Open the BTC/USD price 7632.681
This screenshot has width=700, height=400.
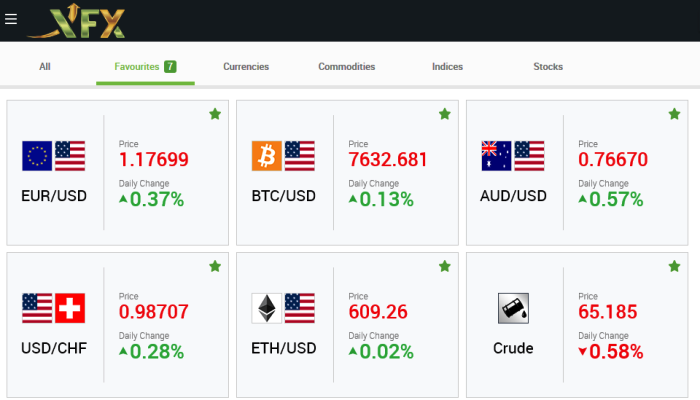point(388,159)
